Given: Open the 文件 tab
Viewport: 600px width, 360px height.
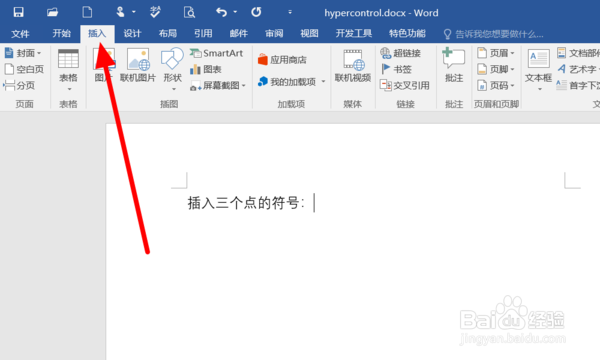Looking at the screenshot, I should click(20, 34).
